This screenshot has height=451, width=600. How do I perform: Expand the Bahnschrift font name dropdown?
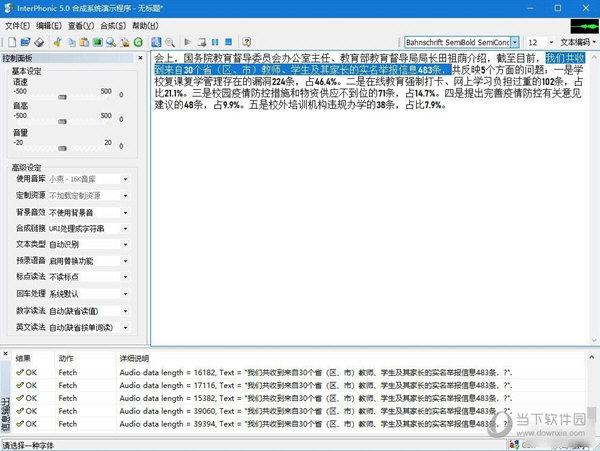[515, 42]
